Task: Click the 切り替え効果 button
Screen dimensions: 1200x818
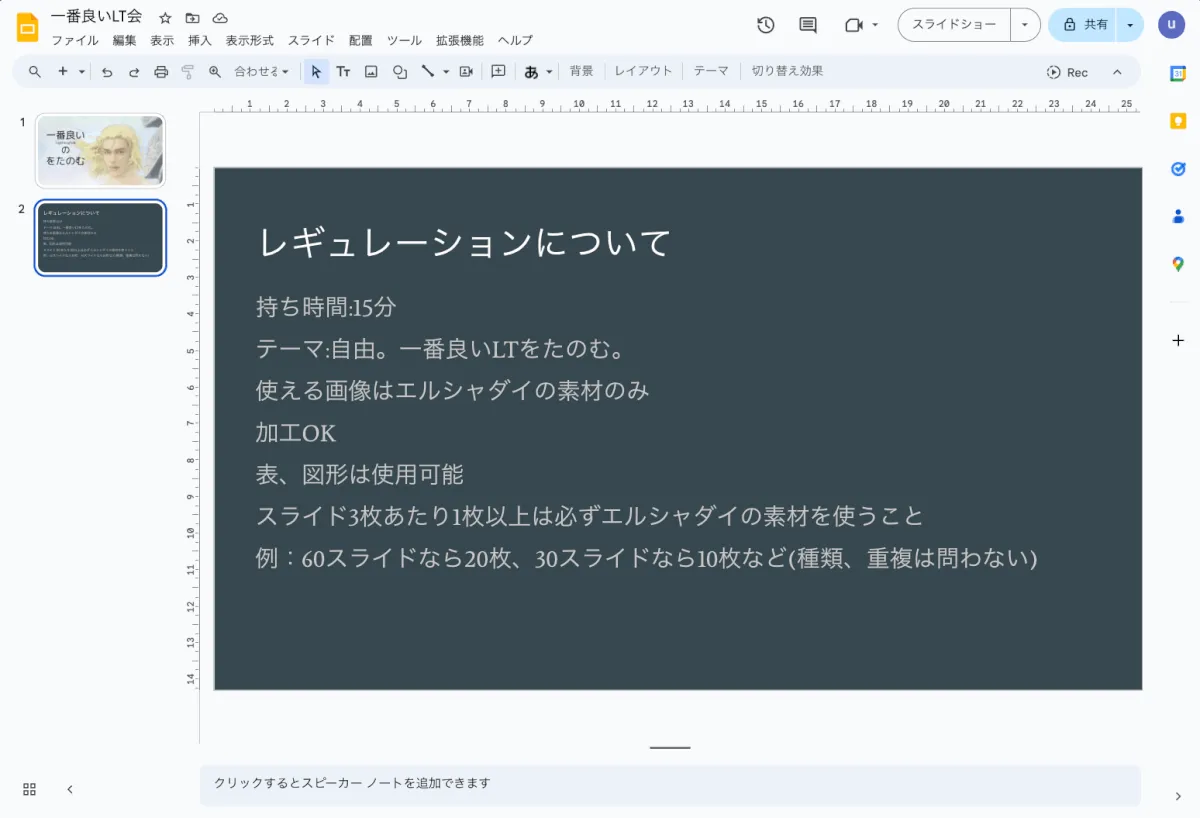Action: pos(787,71)
